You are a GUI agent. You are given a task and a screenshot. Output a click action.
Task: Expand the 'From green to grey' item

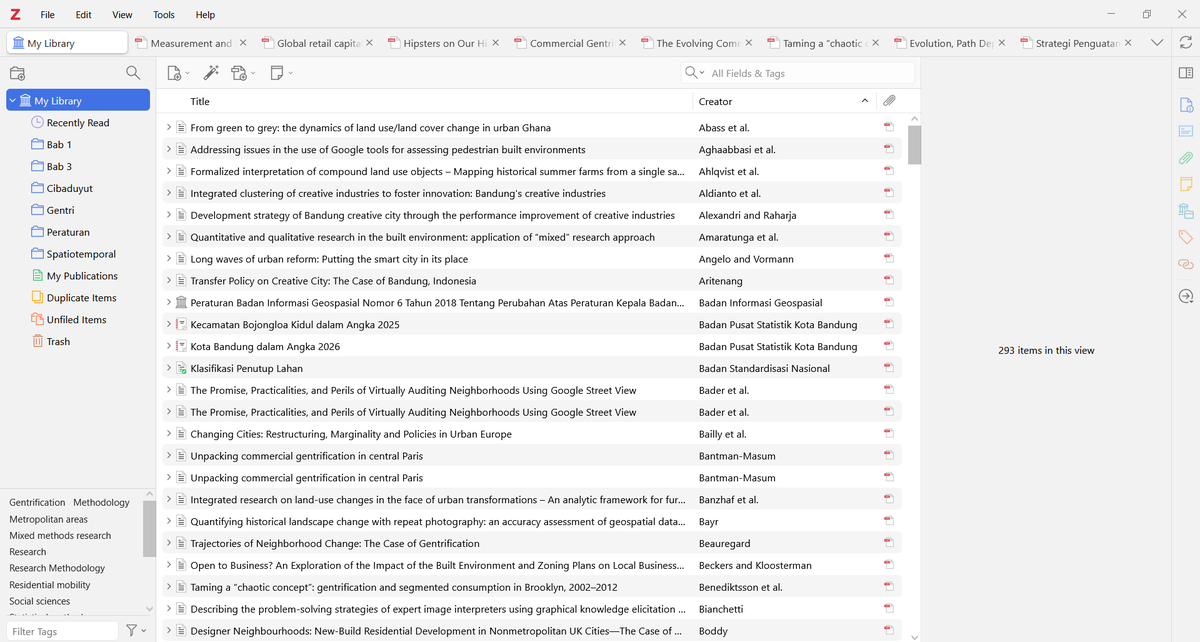(x=169, y=128)
